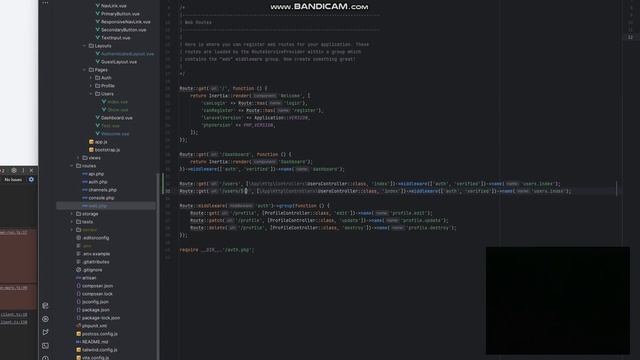Expand the Auth folder
The image size is (640, 360).
(x=91, y=78)
